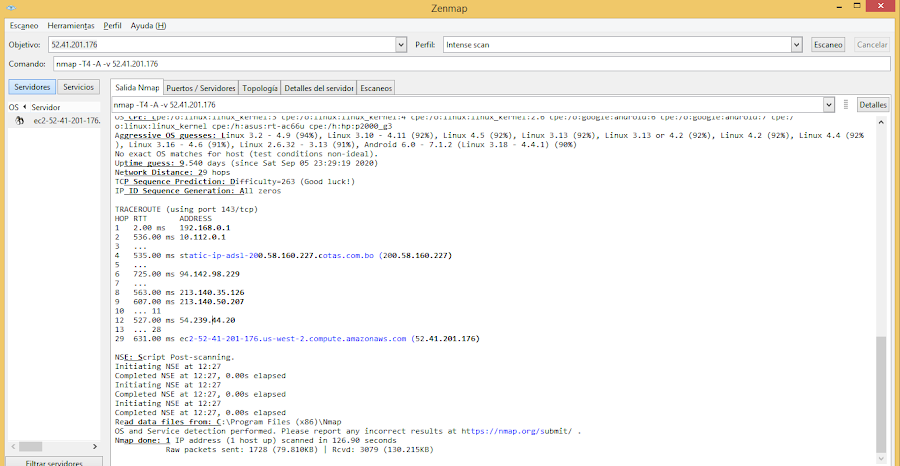Expand the Perfil Intense scan dropdown arrow
This screenshot has width=900, height=466.
pos(796,45)
